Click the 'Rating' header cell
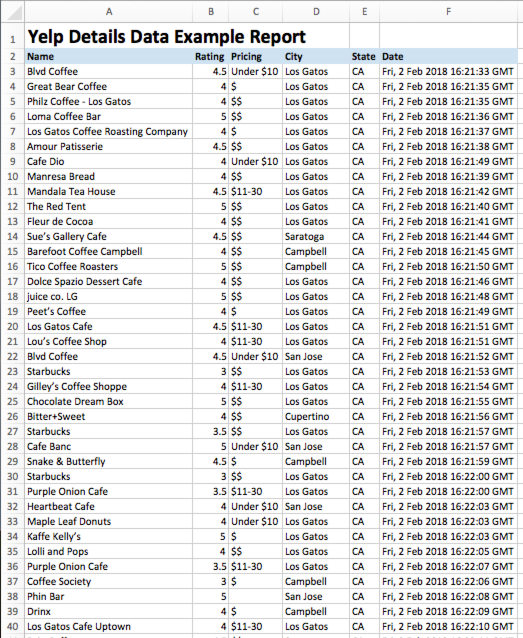The height and width of the screenshot is (638, 523). (211, 56)
